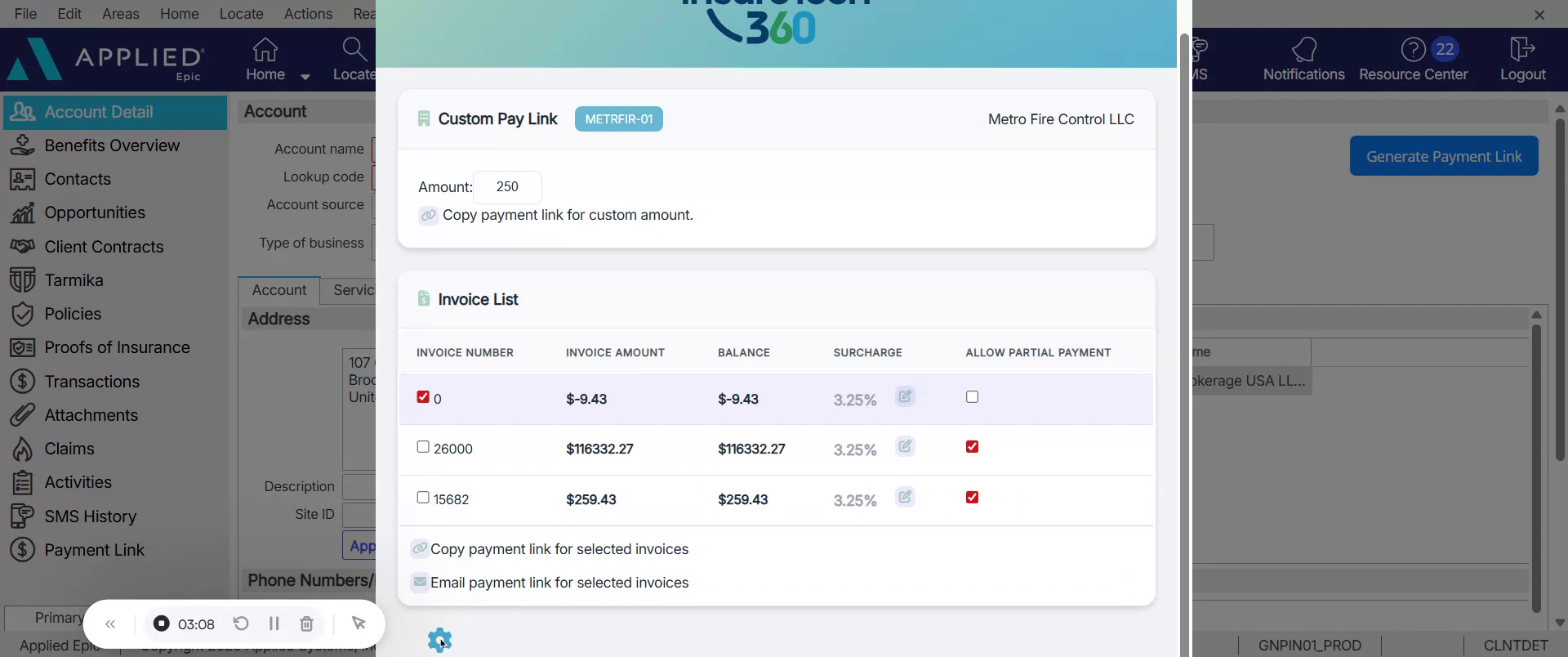The width and height of the screenshot is (1568, 657).
Task: Enable partial payment for invoice 0
Action: point(972,397)
